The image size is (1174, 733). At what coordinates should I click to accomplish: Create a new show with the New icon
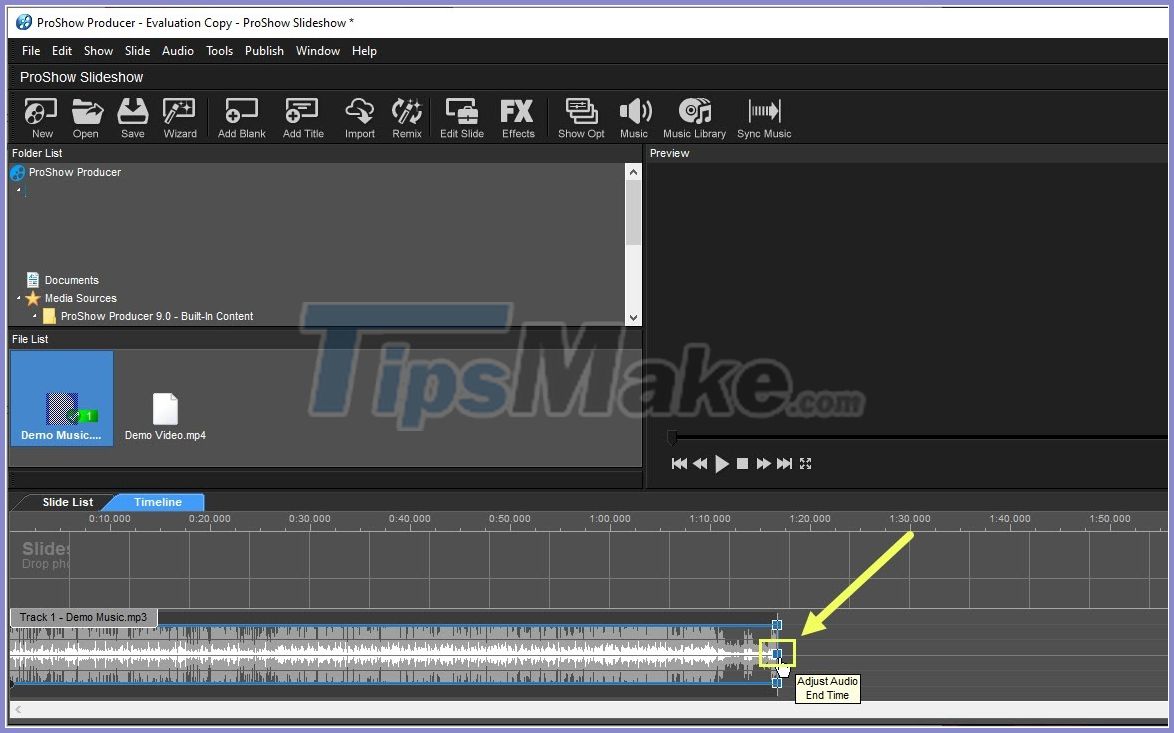pos(40,117)
